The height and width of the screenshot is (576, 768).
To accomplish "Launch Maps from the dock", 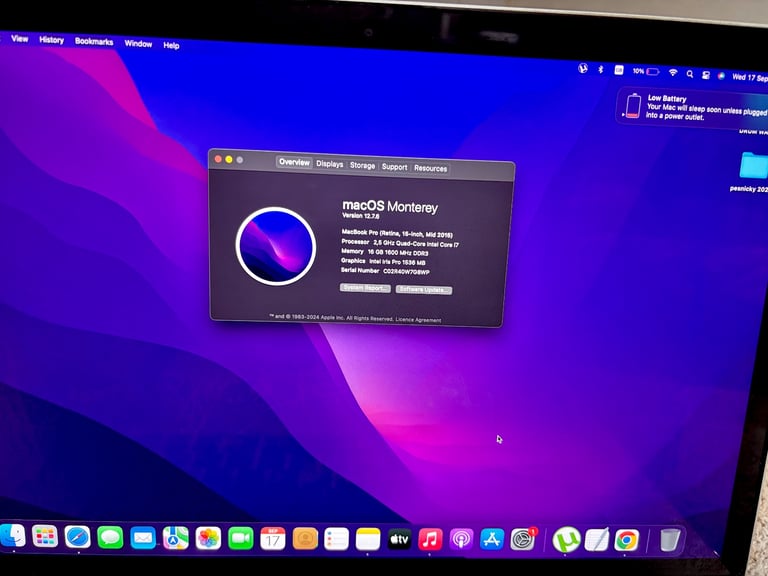I will [175, 538].
